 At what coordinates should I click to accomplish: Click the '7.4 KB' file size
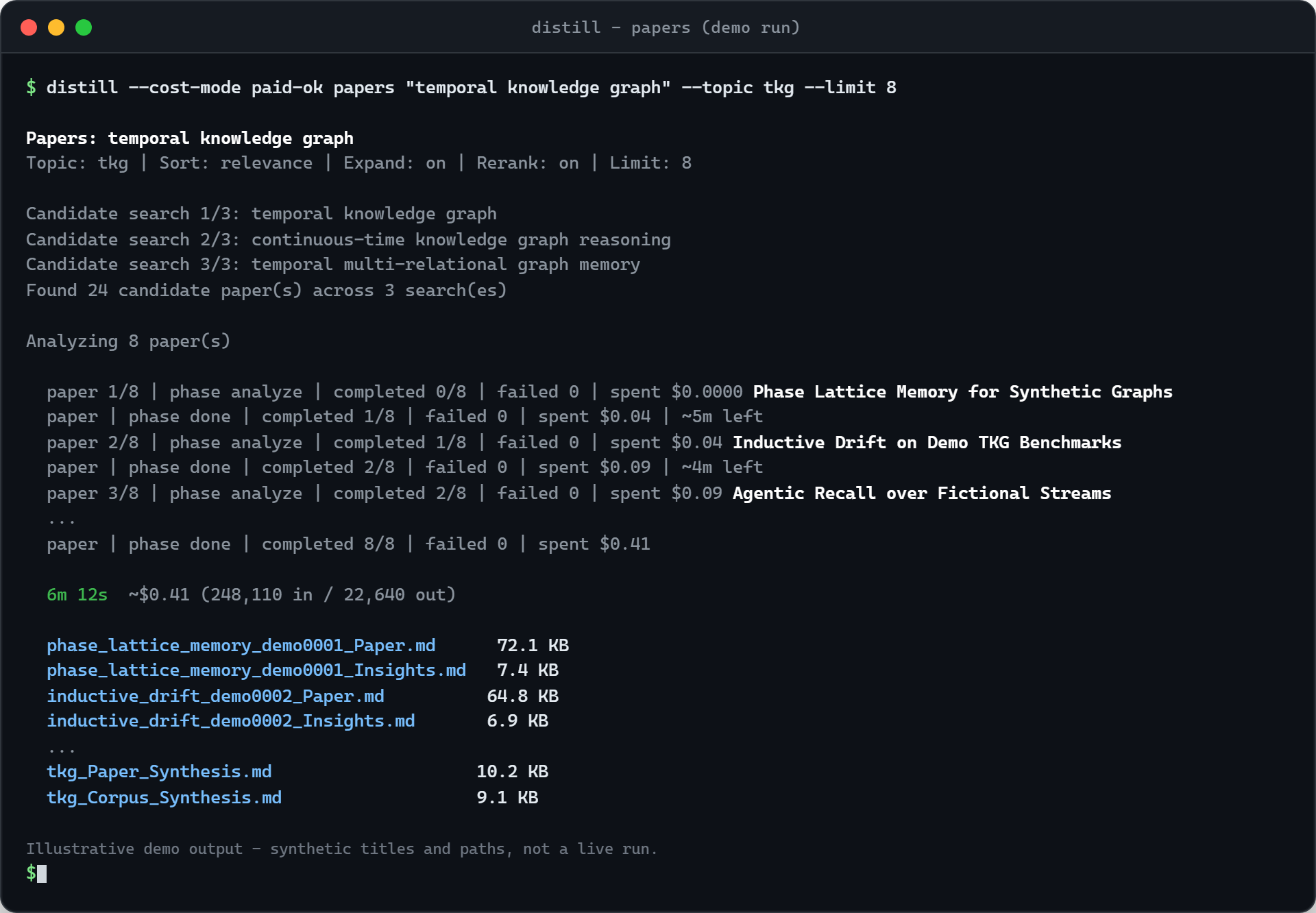click(x=528, y=670)
